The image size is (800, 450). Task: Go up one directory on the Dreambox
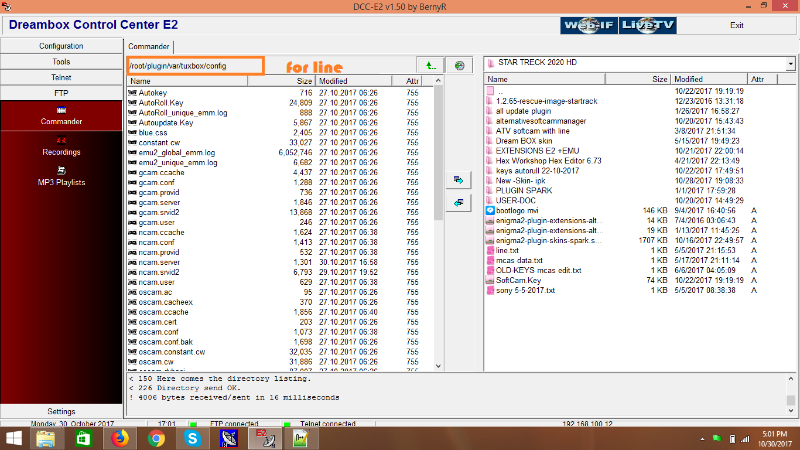click(x=430, y=65)
